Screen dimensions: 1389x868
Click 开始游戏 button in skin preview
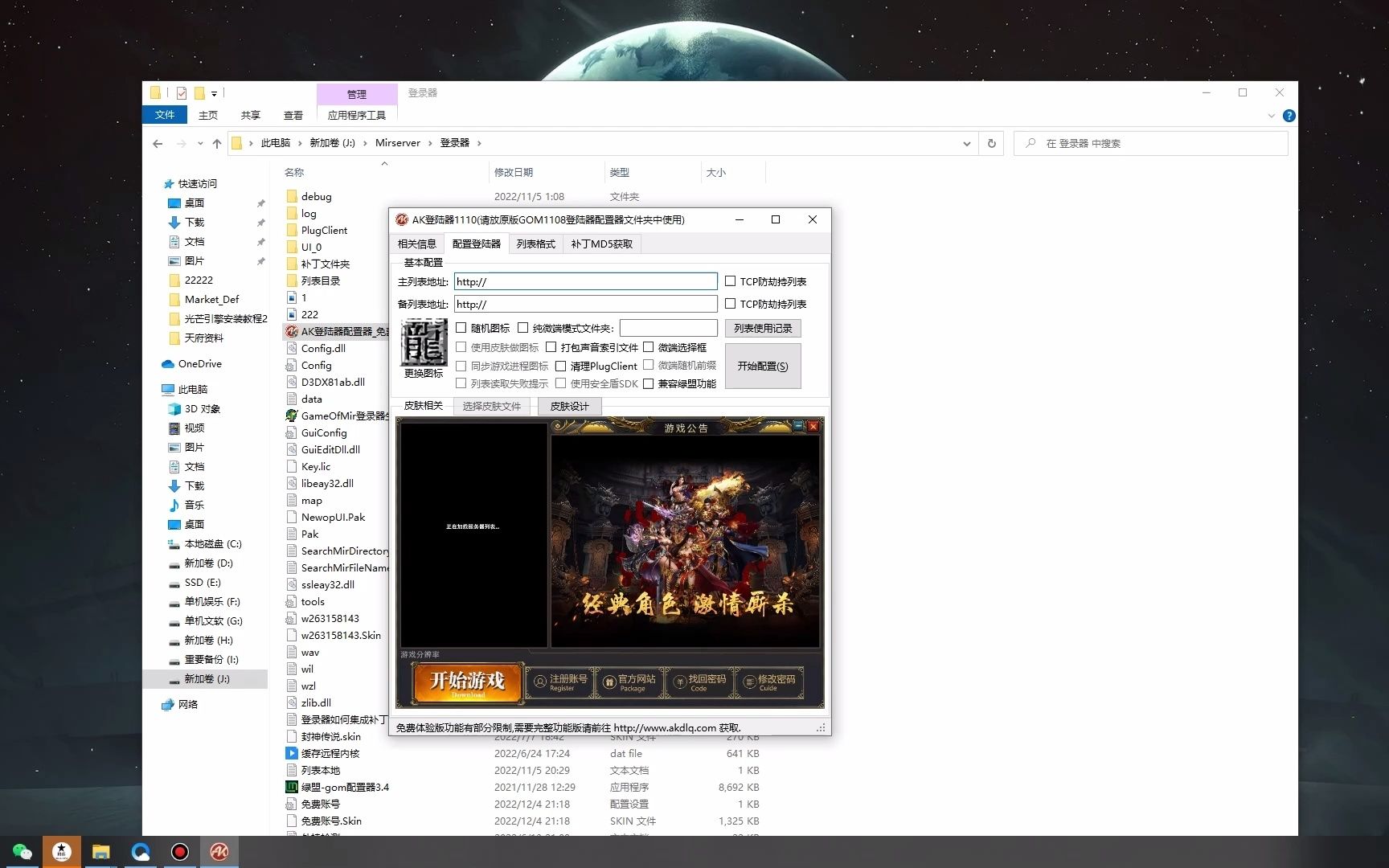468,682
